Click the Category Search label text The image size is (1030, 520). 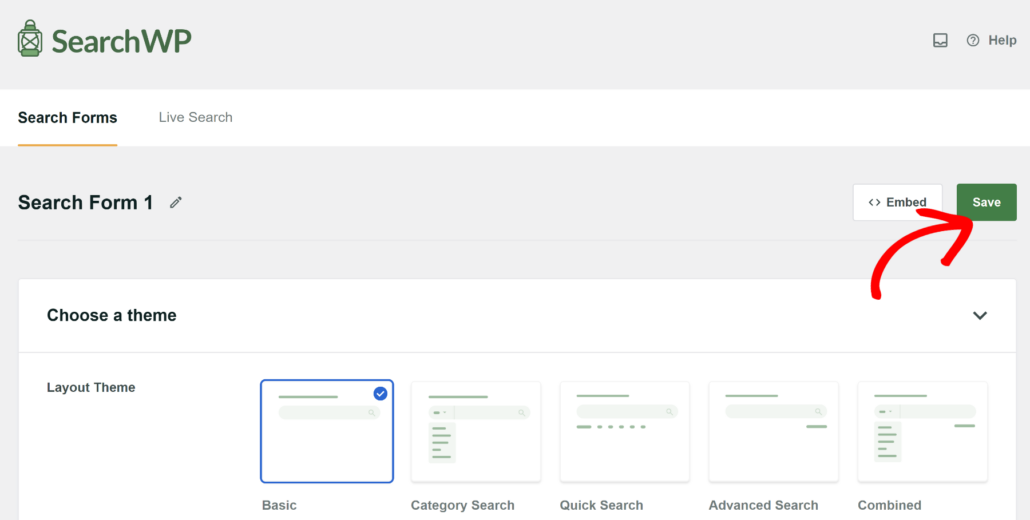[462, 506]
